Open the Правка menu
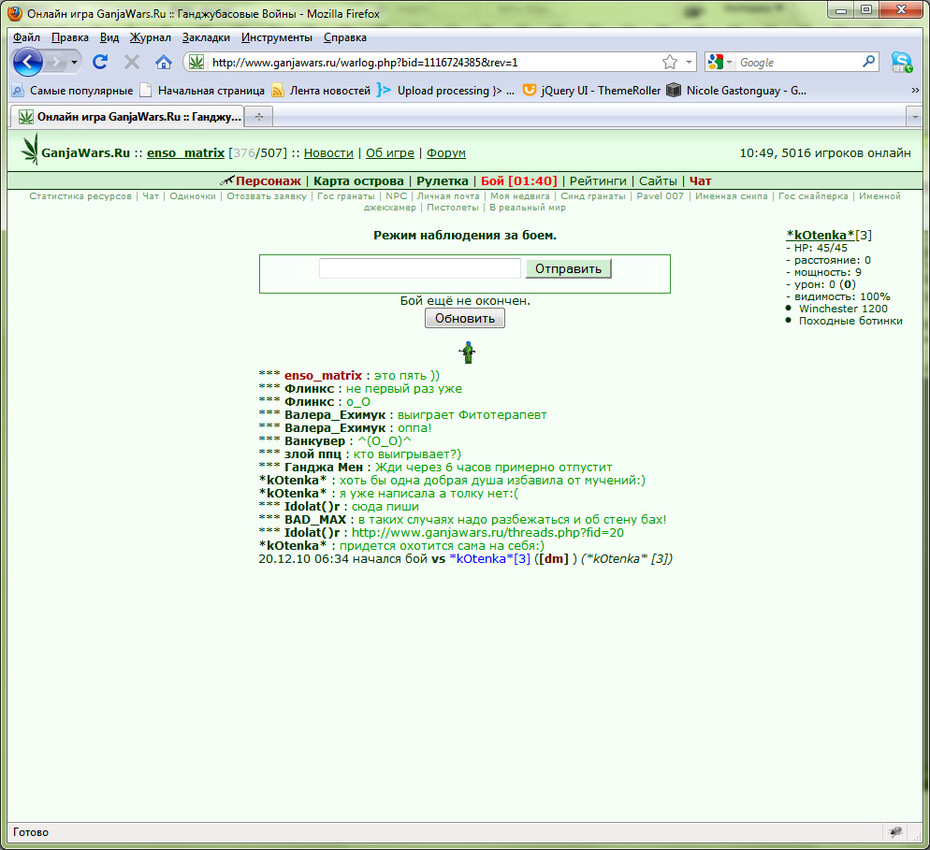The width and height of the screenshot is (930, 850). point(70,37)
